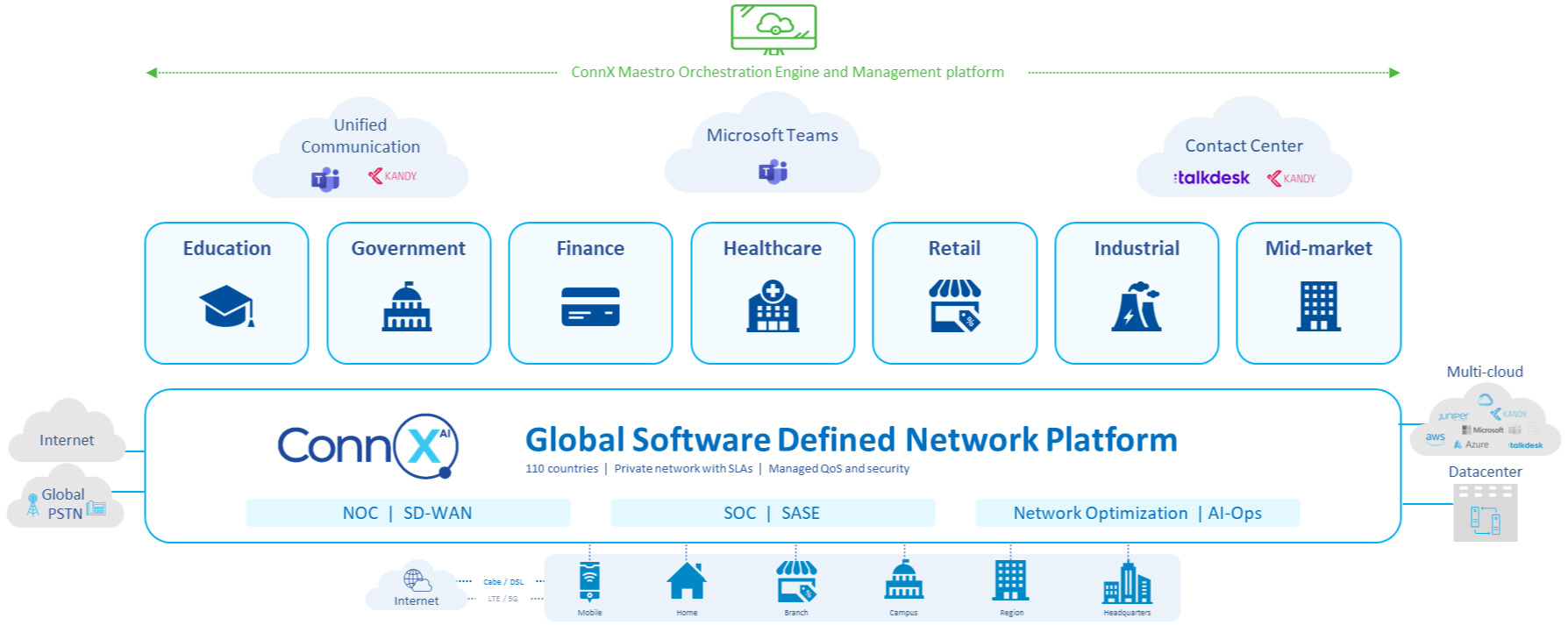Select the 'Unified Communication' cloud label
The height and width of the screenshot is (625, 1568).
[x=360, y=136]
